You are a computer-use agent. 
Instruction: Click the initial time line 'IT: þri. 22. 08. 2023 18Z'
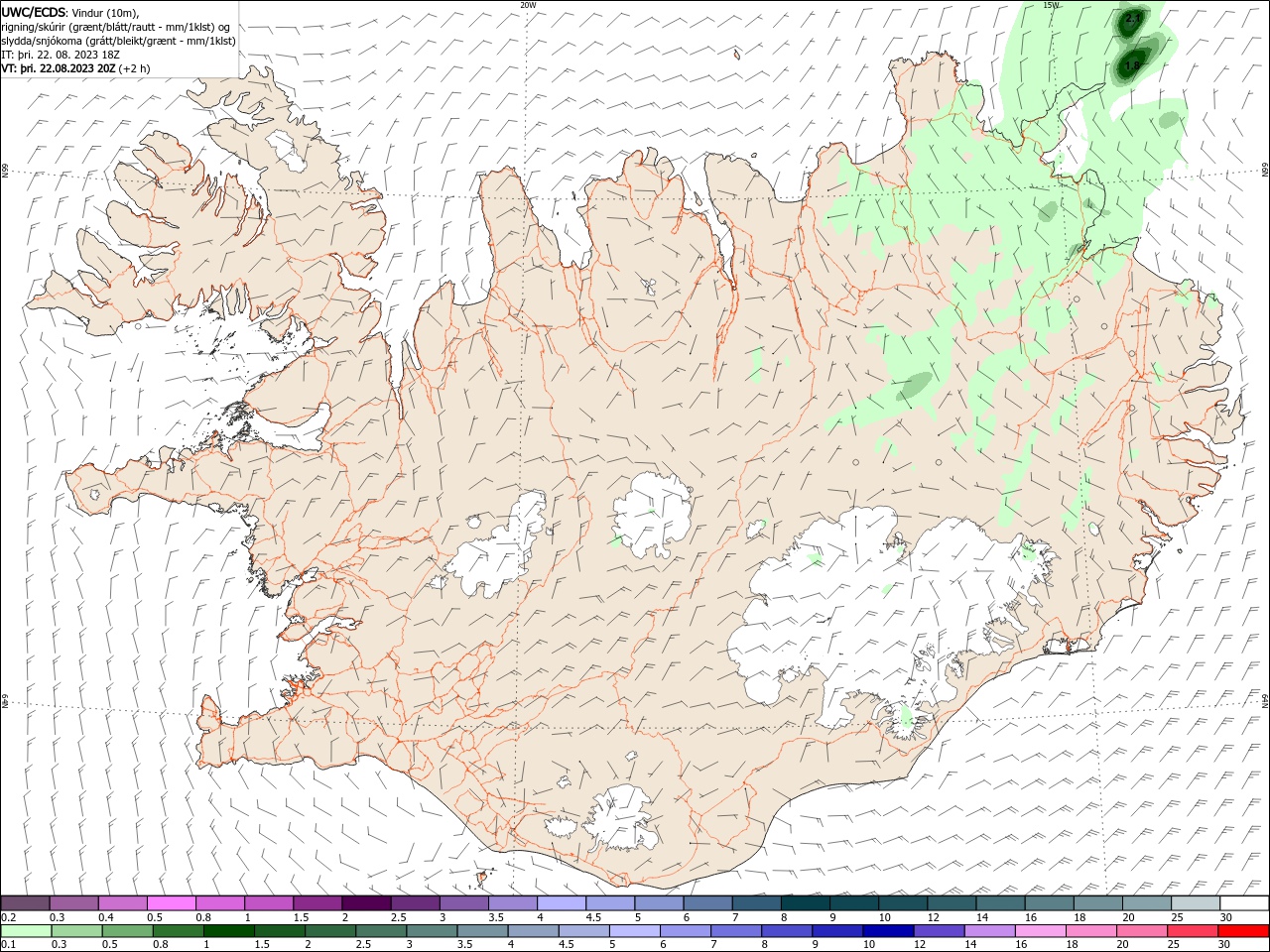(x=61, y=55)
